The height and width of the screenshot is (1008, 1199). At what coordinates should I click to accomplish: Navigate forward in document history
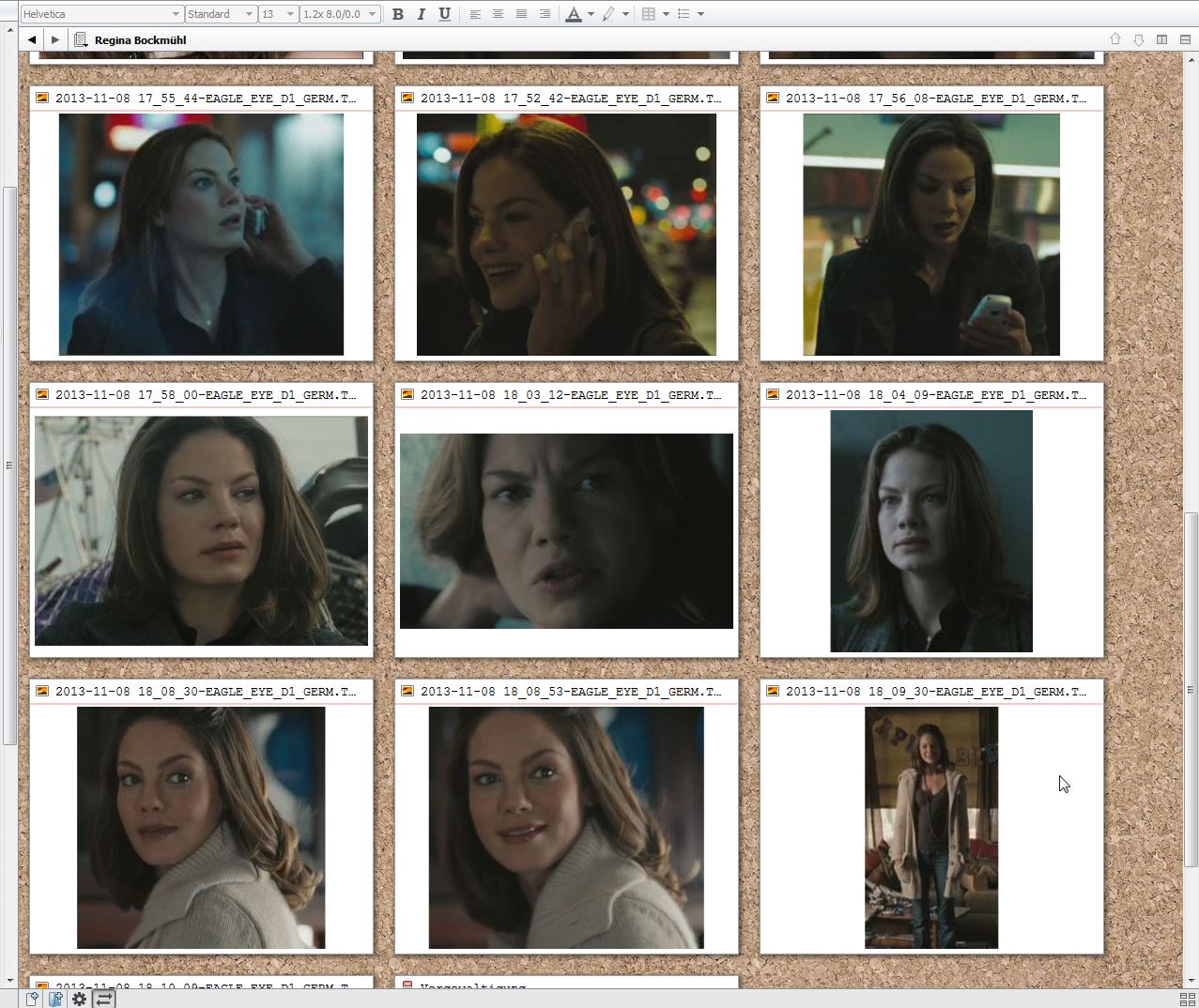(x=55, y=39)
